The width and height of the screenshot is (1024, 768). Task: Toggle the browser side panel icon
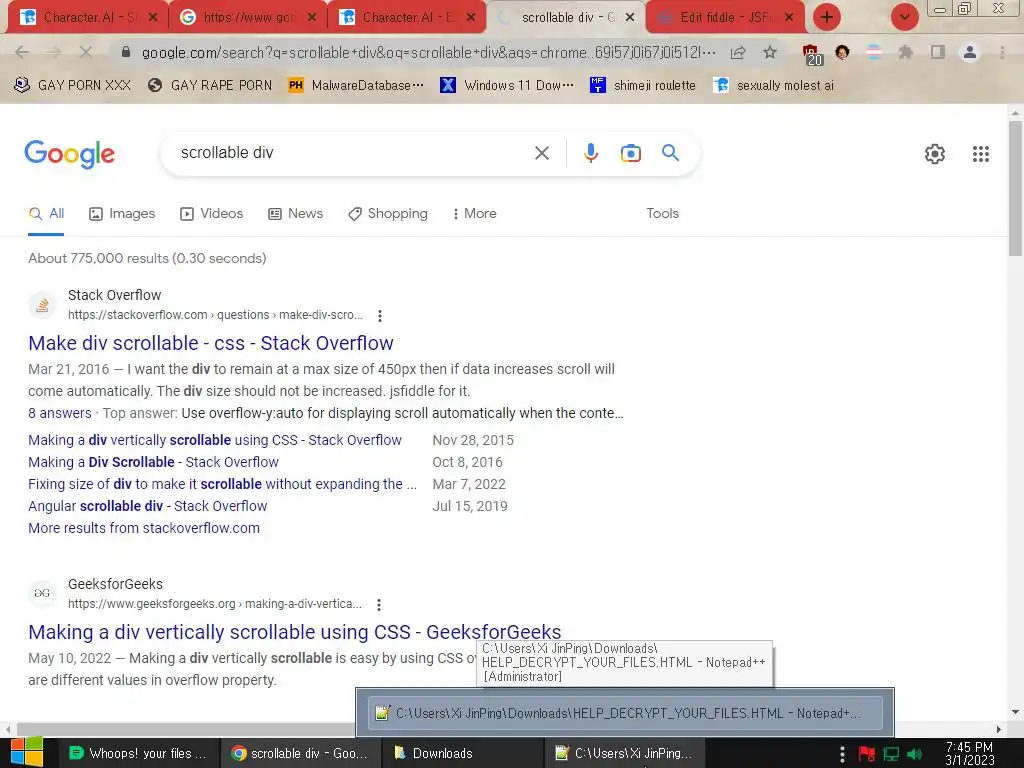pyautogui.click(x=938, y=52)
